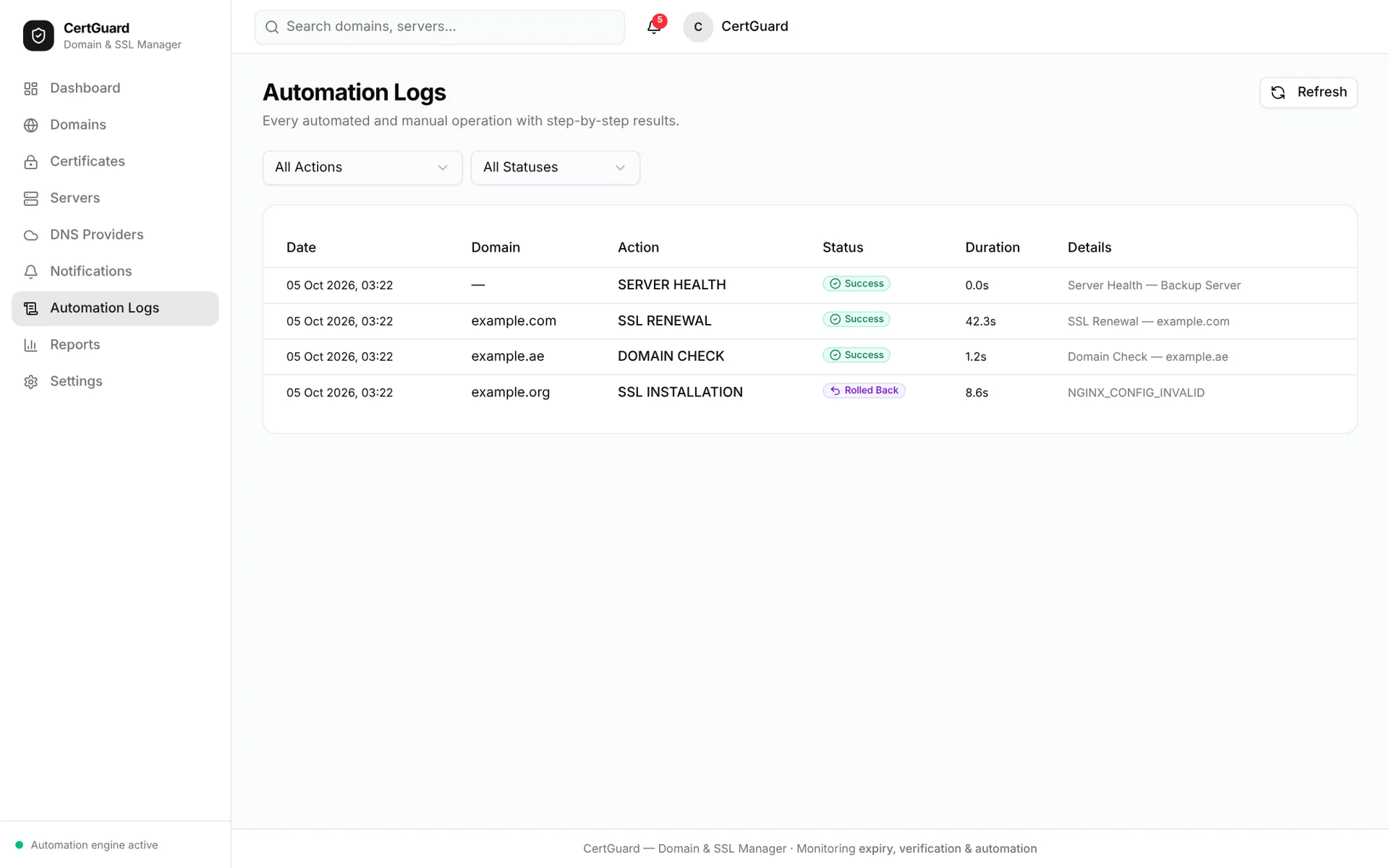Screen dimensions: 1389x868
Task: Open the All Actions dropdown
Action: coord(362,168)
